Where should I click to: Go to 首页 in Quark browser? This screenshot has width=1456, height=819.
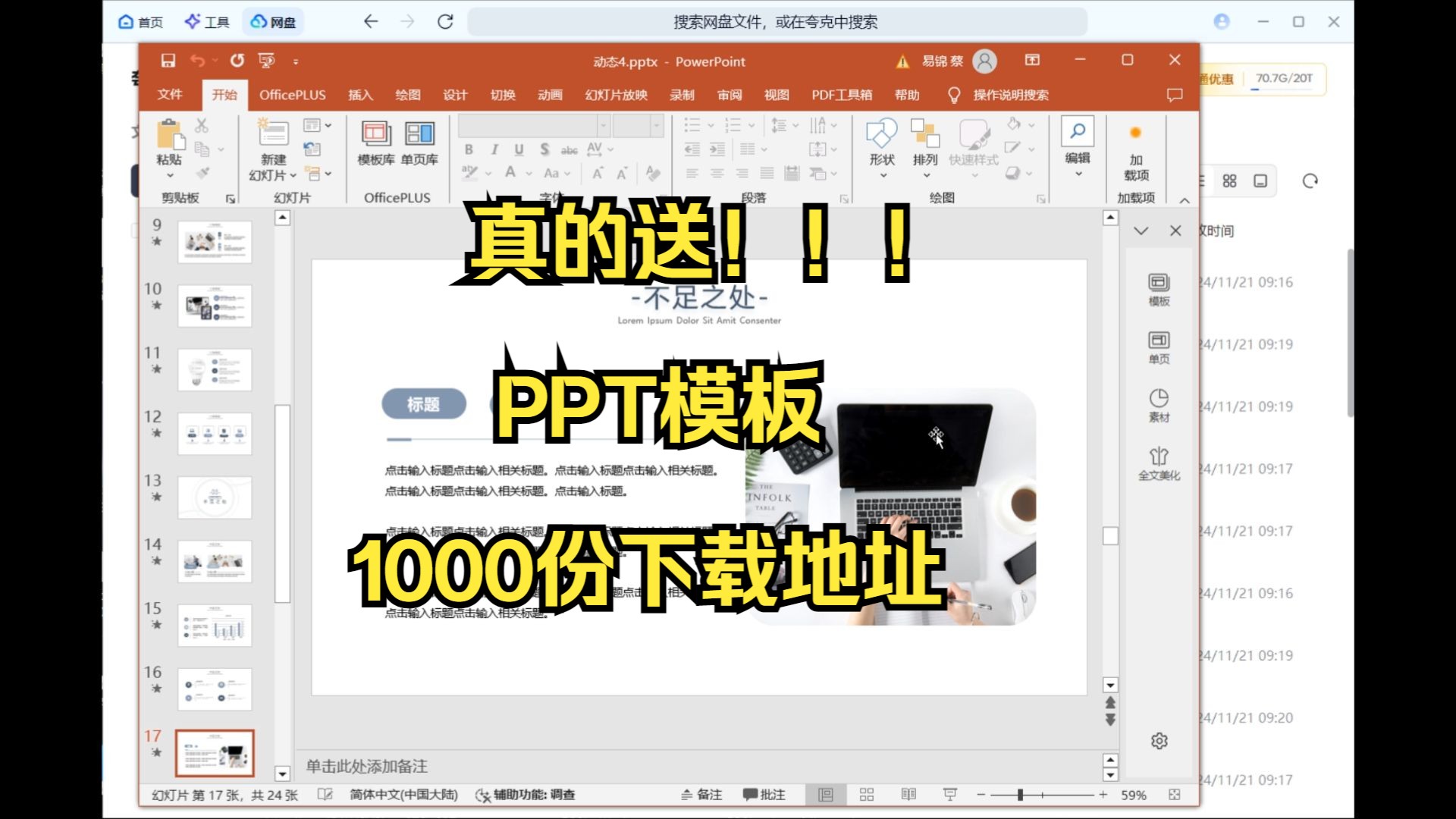tap(141, 22)
